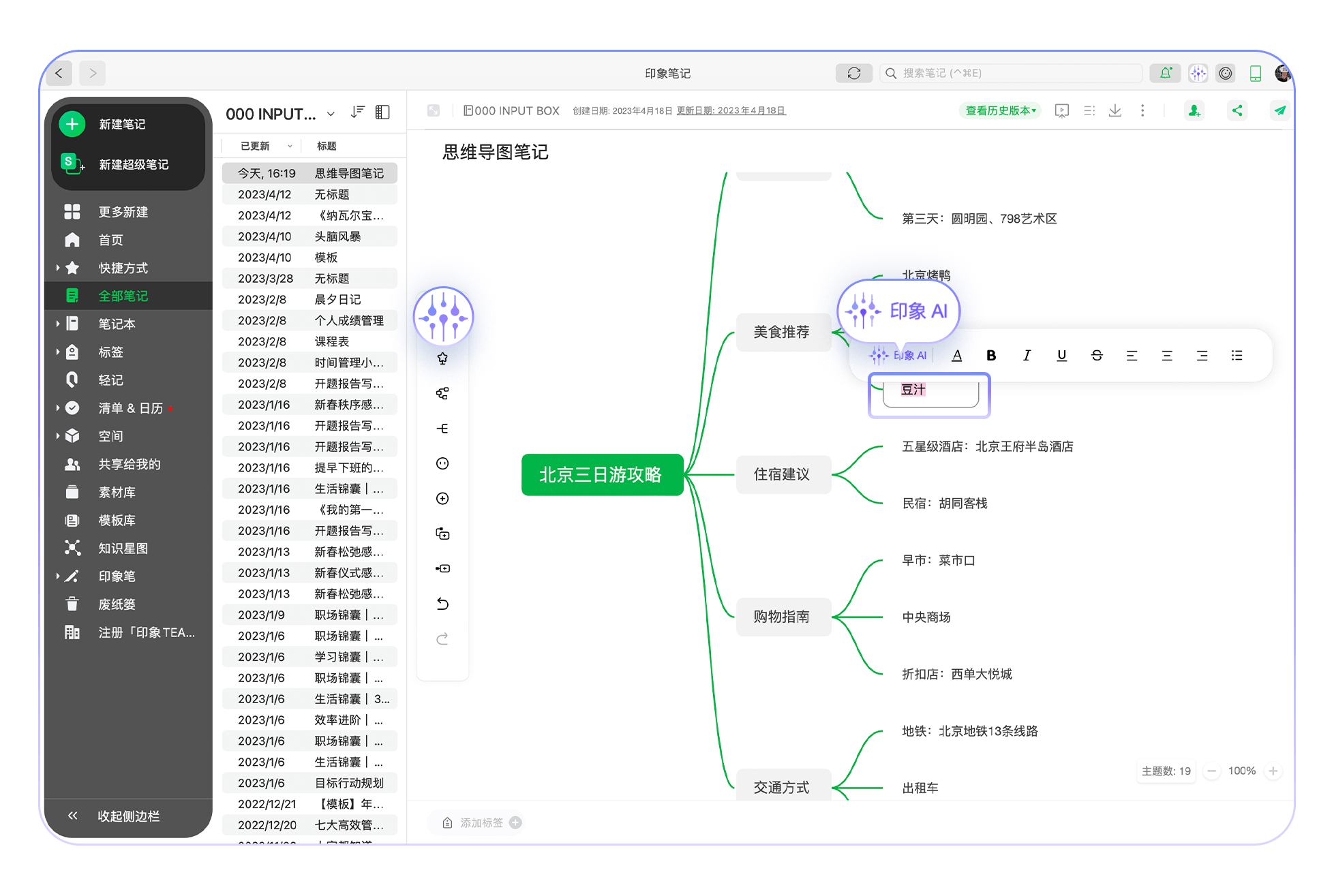Expand the 笔记本 tree
The width and height of the screenshot is (1334, 896).
point(58,324)
